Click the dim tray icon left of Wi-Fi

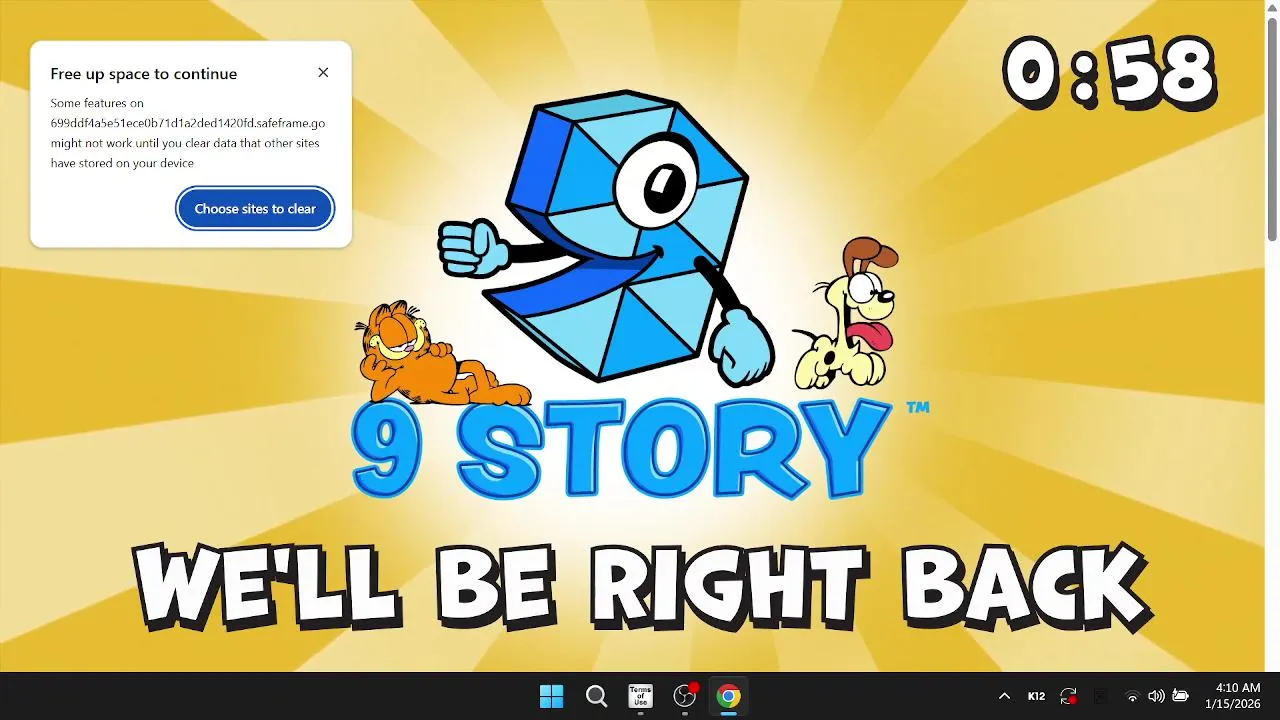(1101, 696)
